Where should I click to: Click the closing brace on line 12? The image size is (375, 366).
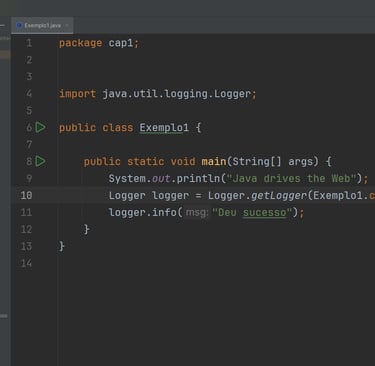86,229
